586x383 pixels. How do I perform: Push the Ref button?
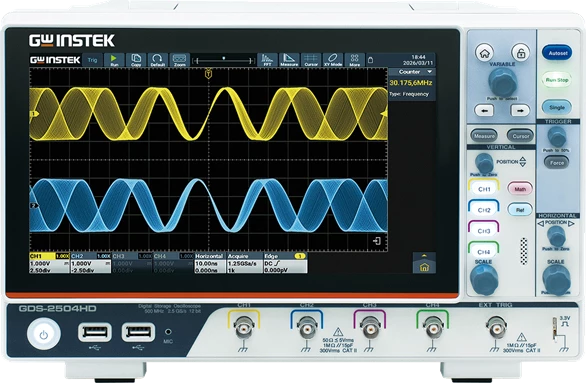(520, 210)
